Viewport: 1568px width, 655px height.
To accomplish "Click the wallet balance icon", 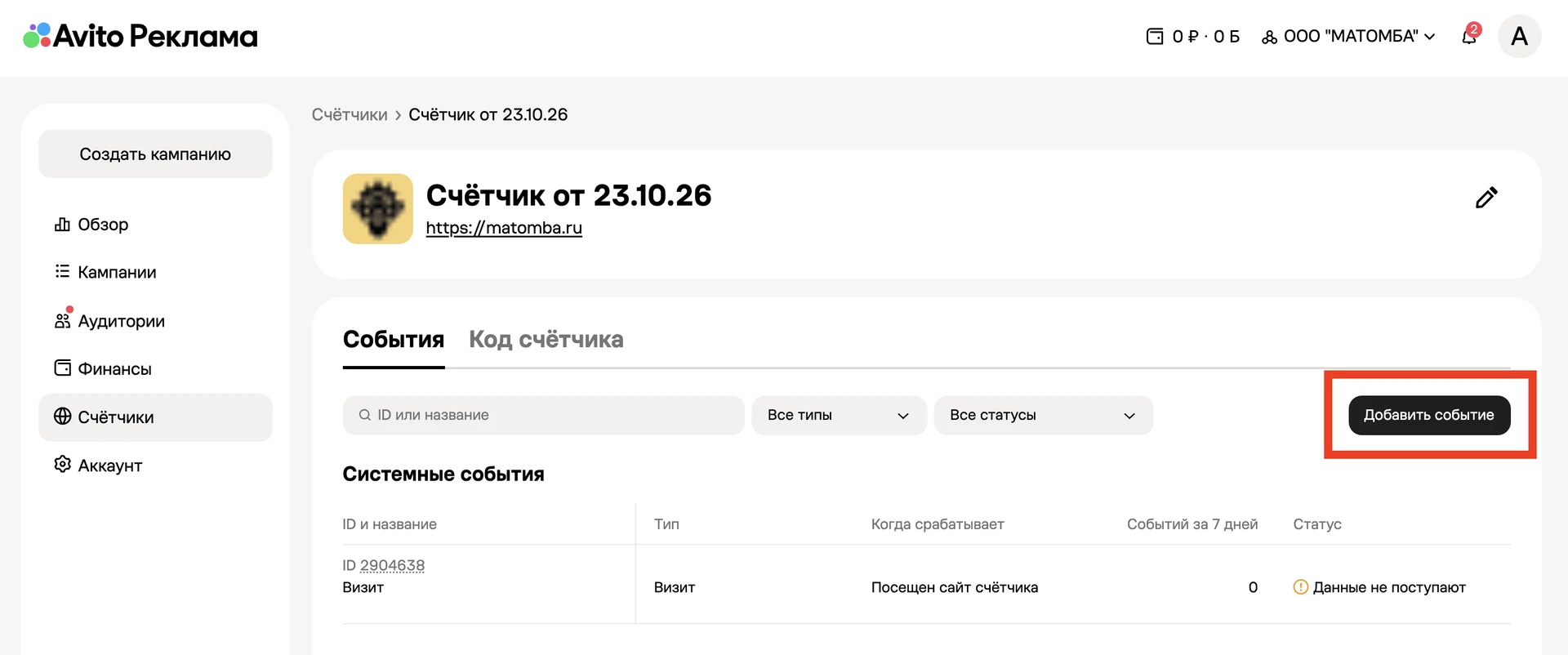I will pos(1155,36).
